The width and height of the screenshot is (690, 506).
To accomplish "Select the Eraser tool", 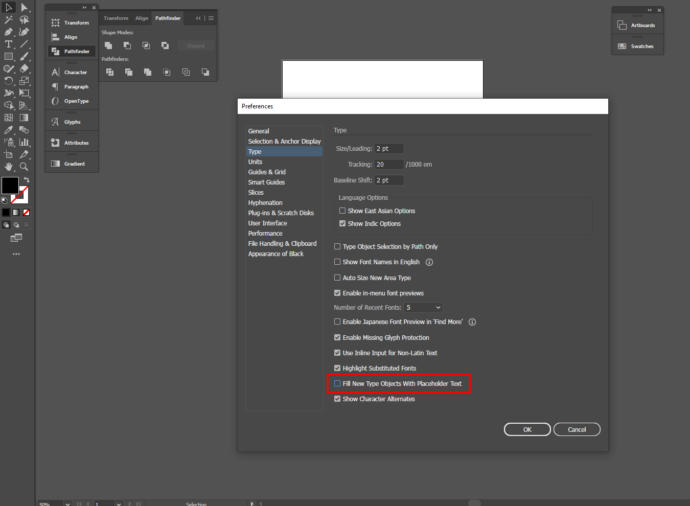I will [x=24, y=69].
